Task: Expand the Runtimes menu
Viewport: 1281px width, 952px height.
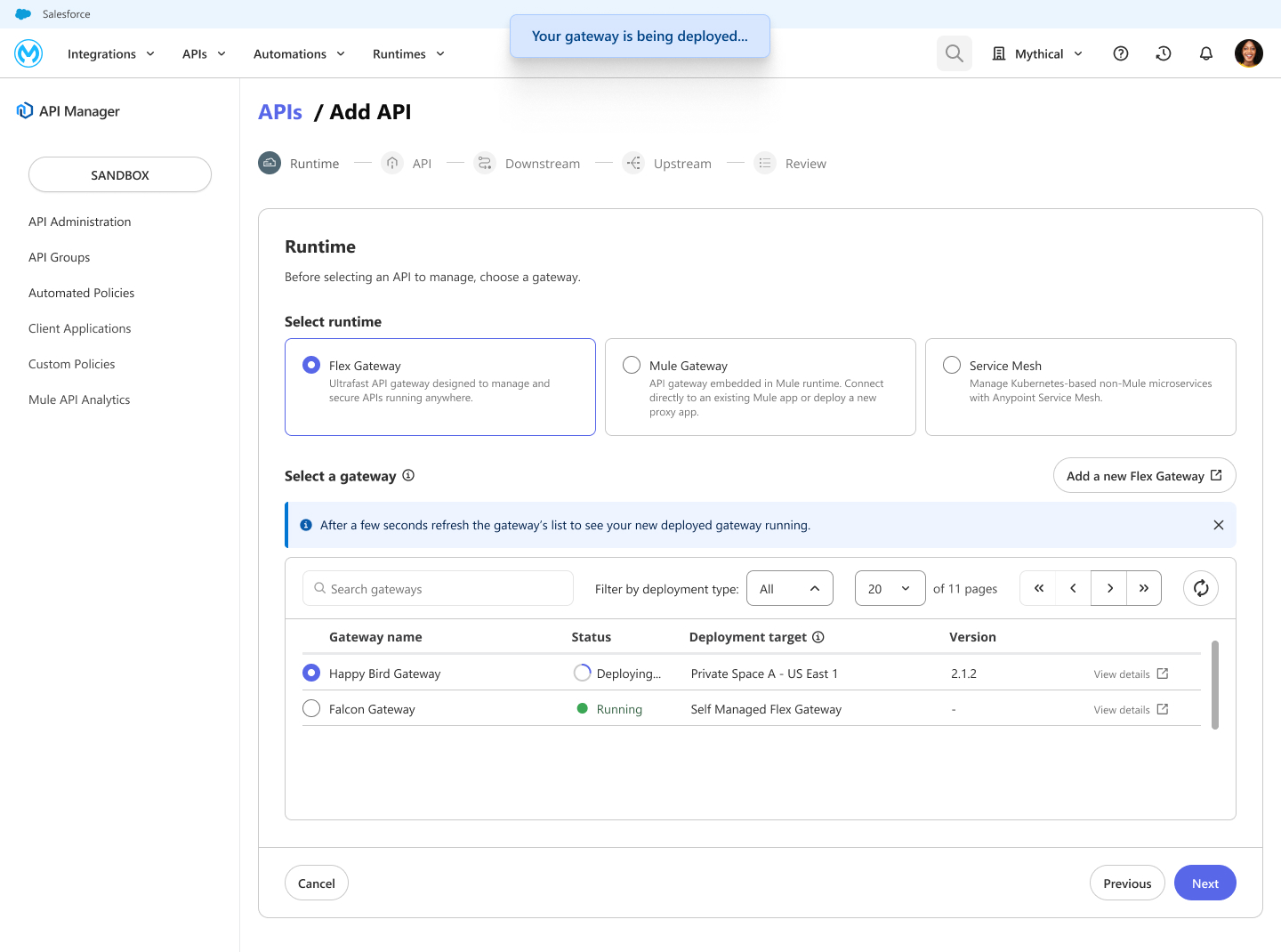Action: (x=409, y=53)
